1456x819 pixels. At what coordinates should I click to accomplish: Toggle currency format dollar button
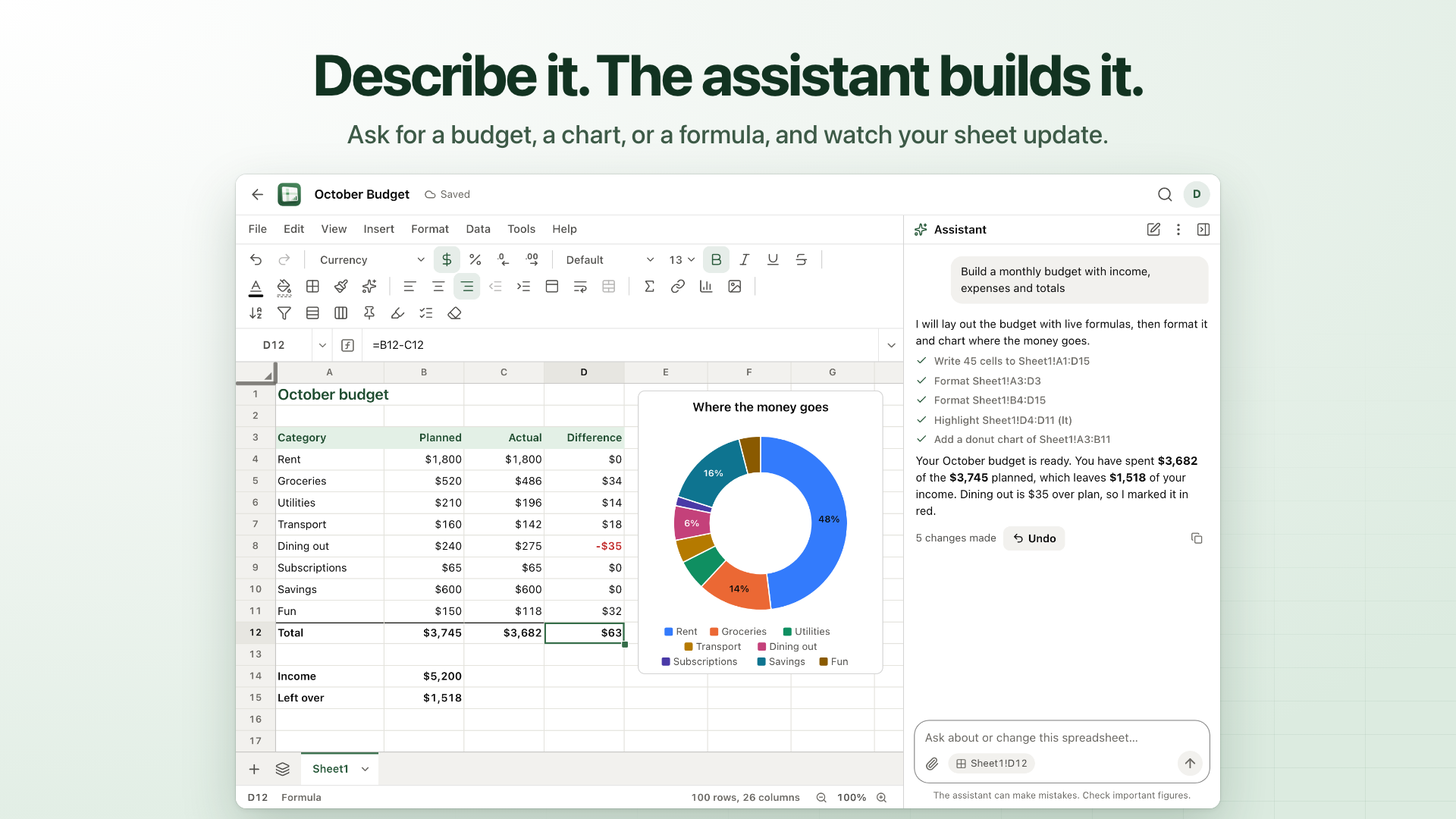pos(447,259)
